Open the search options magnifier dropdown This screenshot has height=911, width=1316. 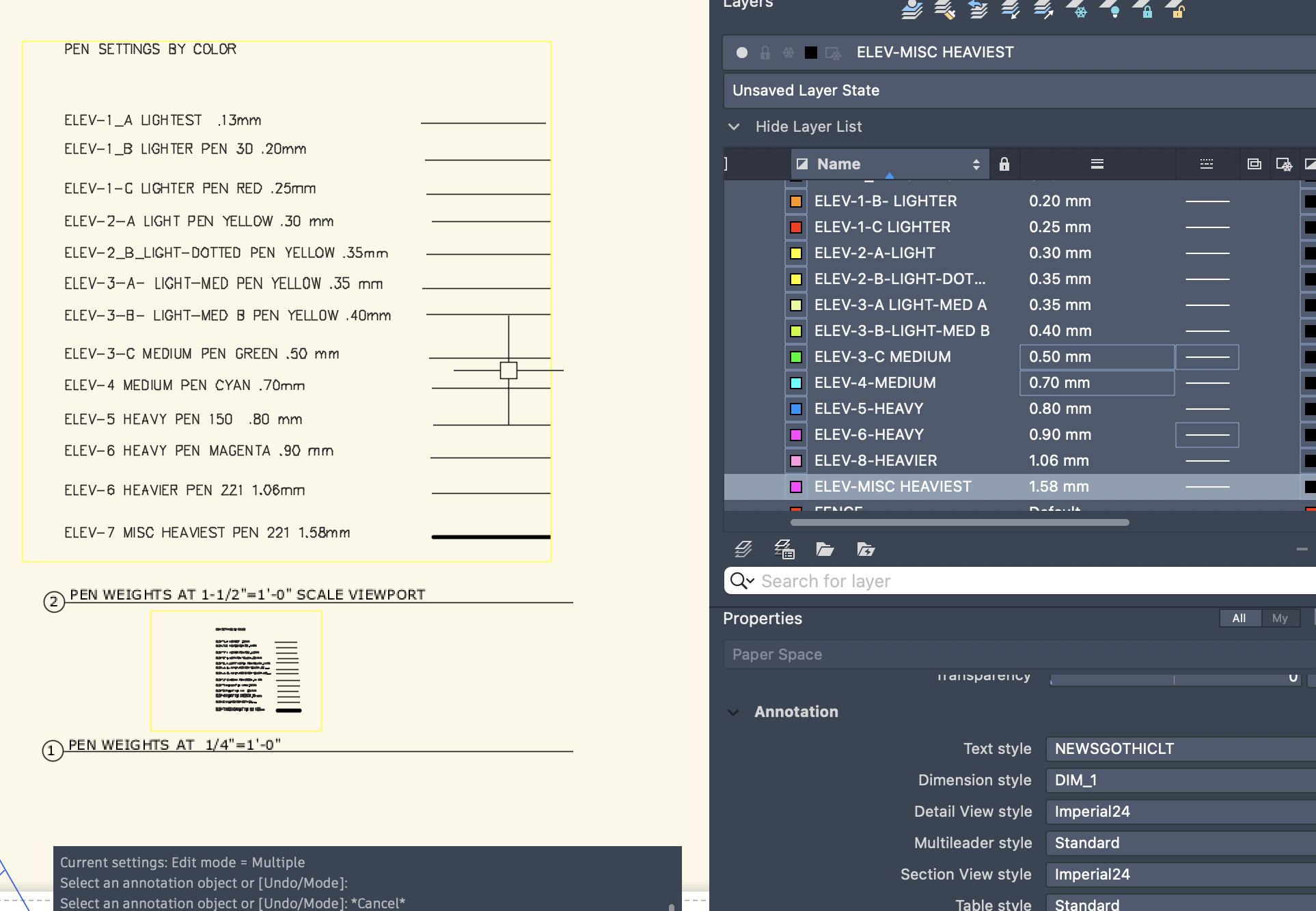(742, 581)
